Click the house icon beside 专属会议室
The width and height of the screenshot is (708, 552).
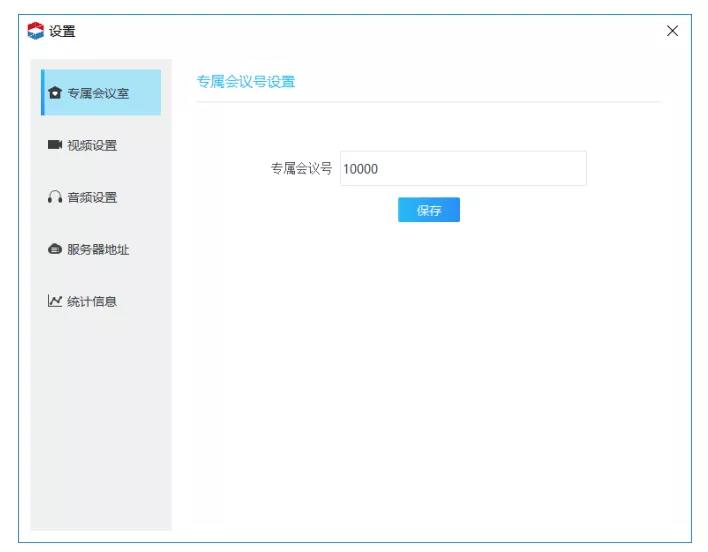click(x=55, y=94)
